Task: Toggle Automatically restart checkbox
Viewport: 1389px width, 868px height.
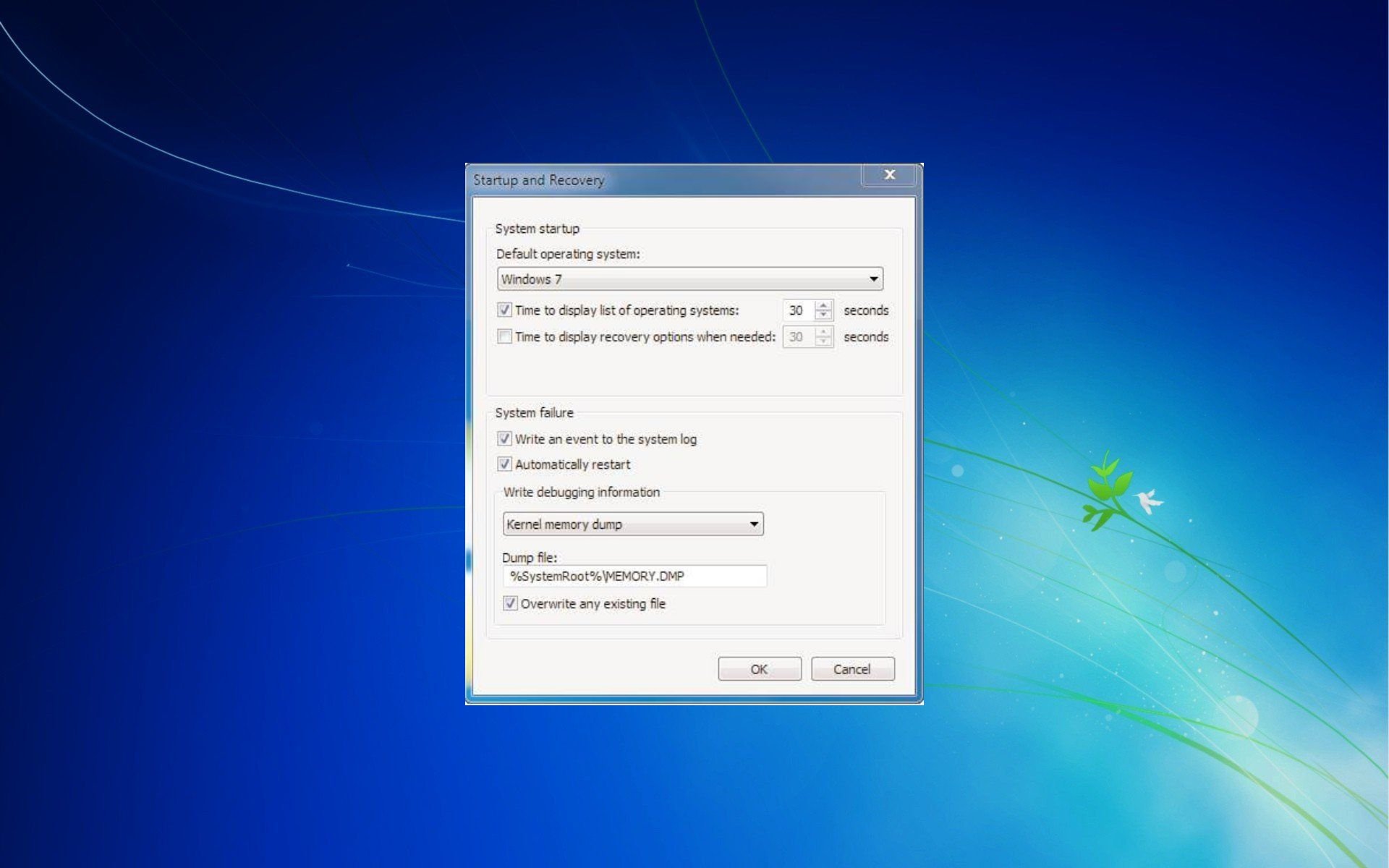Action: click(x=505, y=464)
